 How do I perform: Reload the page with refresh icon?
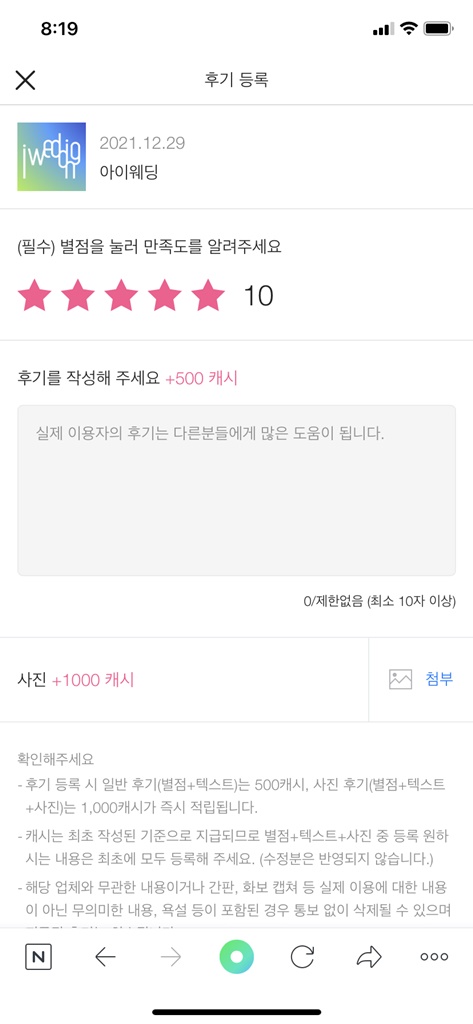pyautogui.click(x=302, y=957)
